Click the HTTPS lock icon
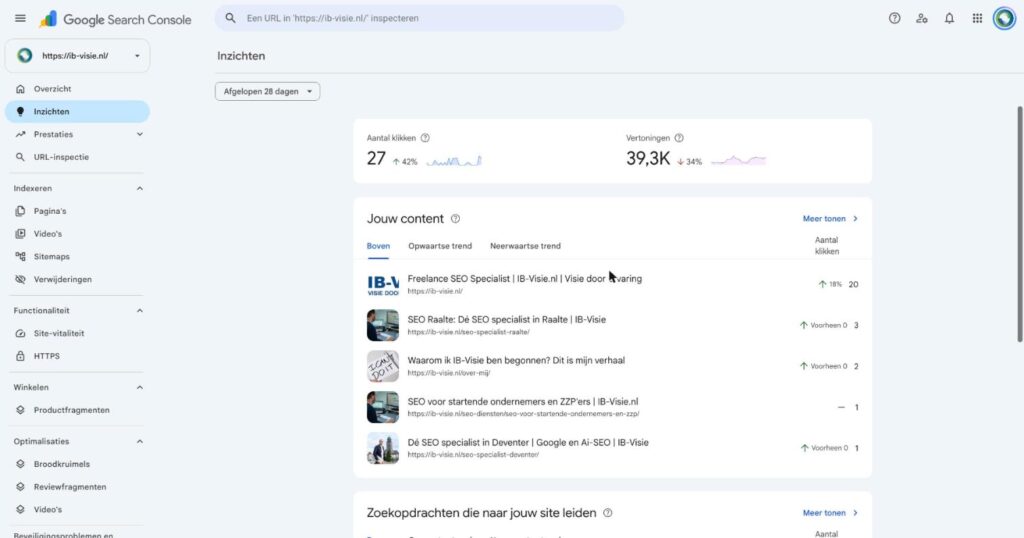This screenshot has height=538, width=1024. coord(20,356)
